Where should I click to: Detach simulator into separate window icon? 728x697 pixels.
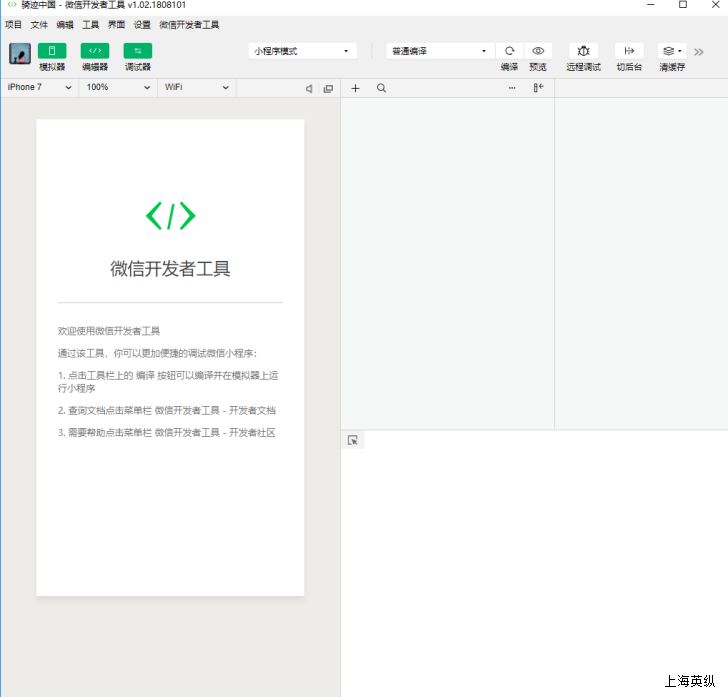[328, 89]
